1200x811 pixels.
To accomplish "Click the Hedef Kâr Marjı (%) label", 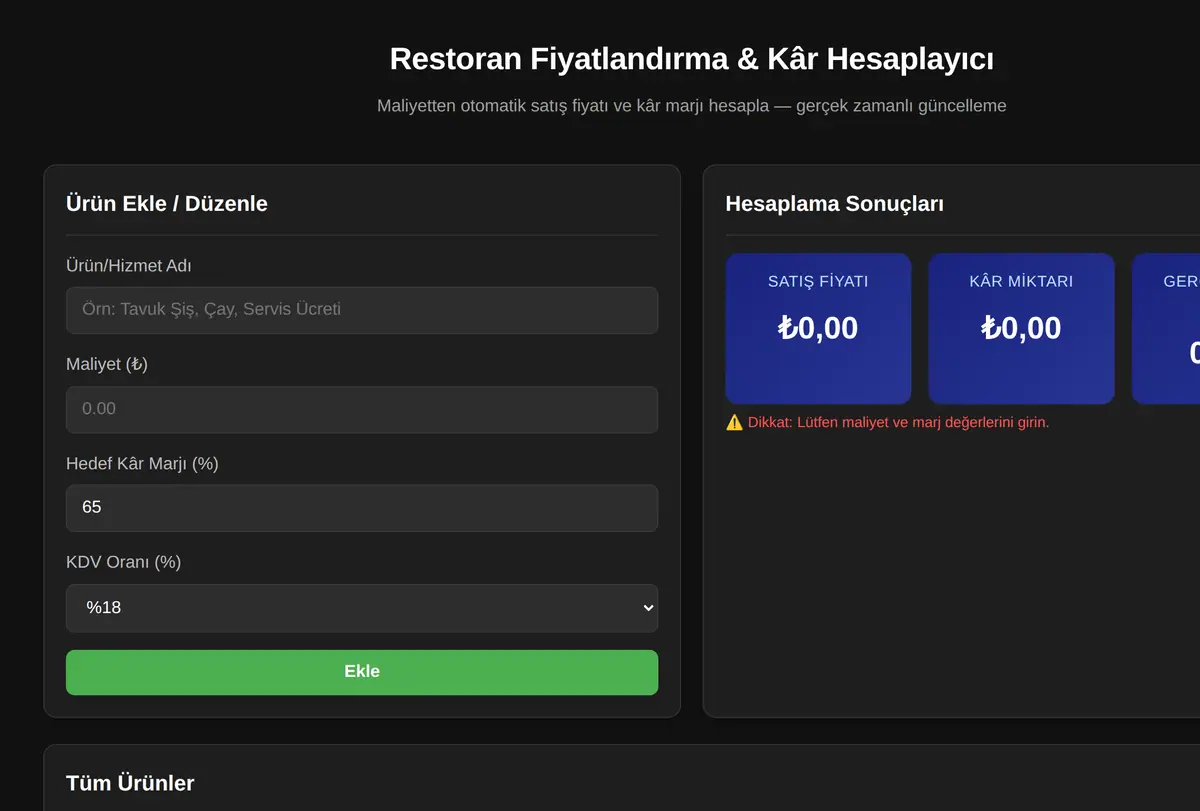I will 142,464.
